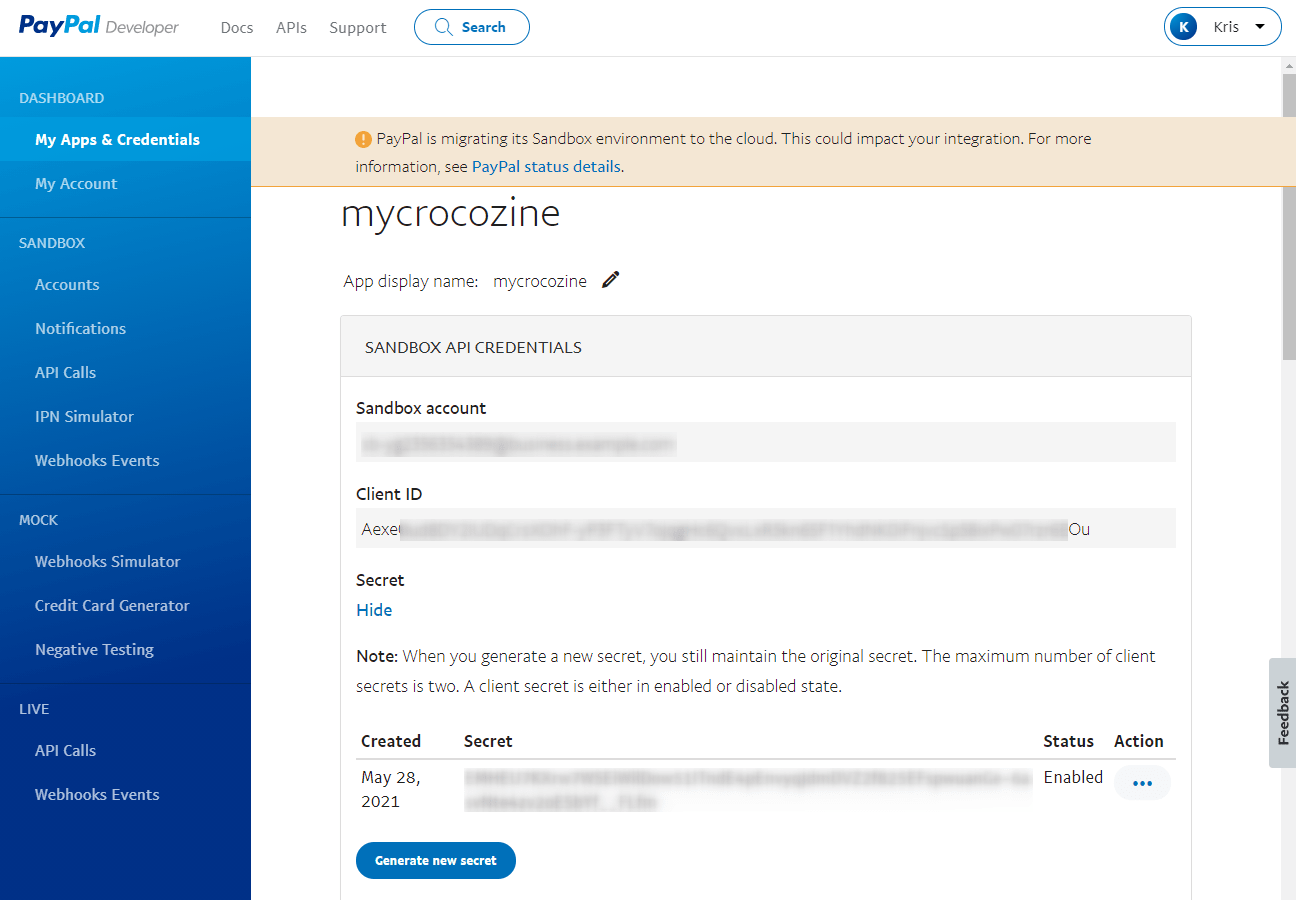Viewport: 1296px width, 900px height.
Task: Expand the SANDBOX section in the sidebar
Action: pos(52,242)
